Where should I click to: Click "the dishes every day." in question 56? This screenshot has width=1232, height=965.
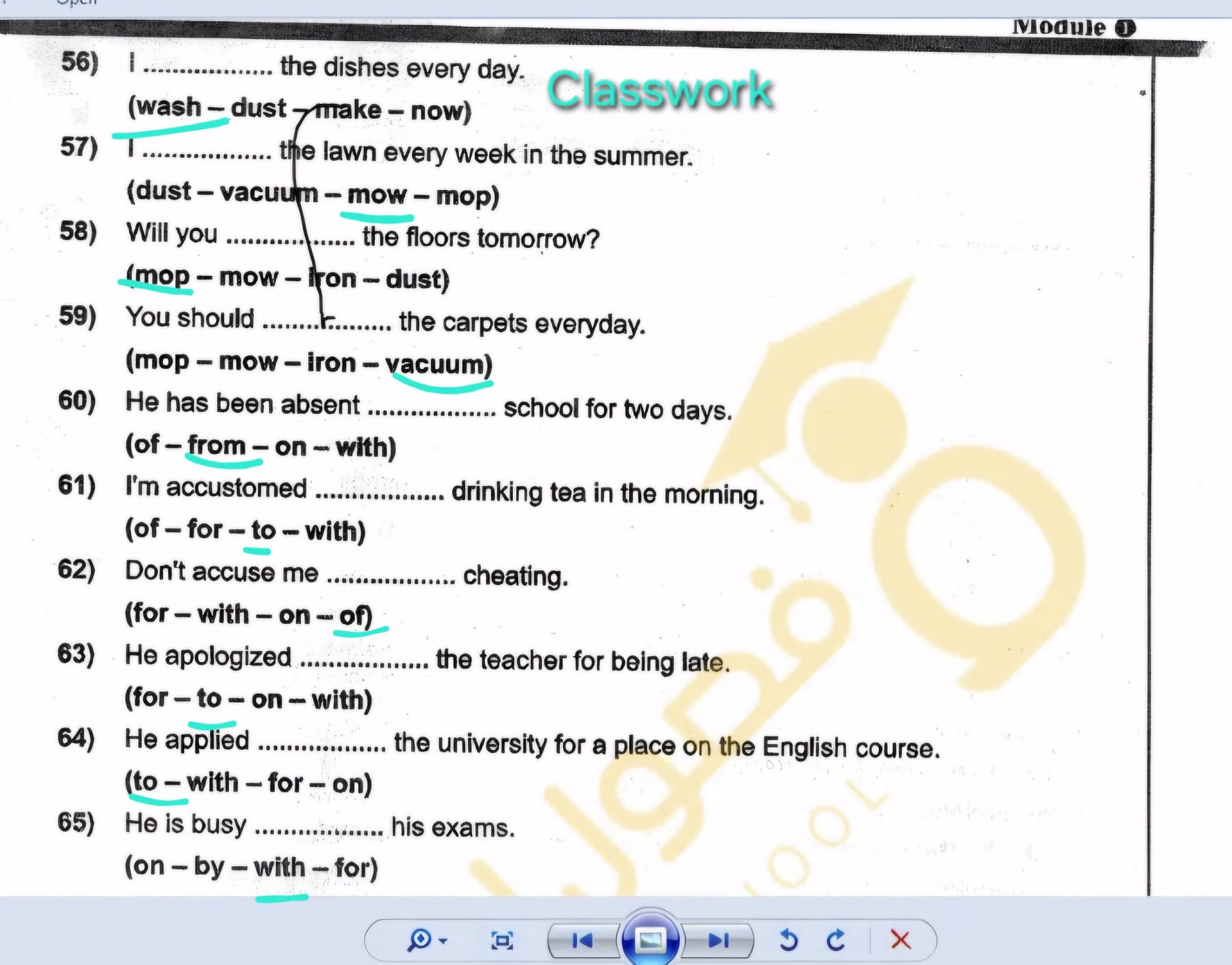coord(402,68)
